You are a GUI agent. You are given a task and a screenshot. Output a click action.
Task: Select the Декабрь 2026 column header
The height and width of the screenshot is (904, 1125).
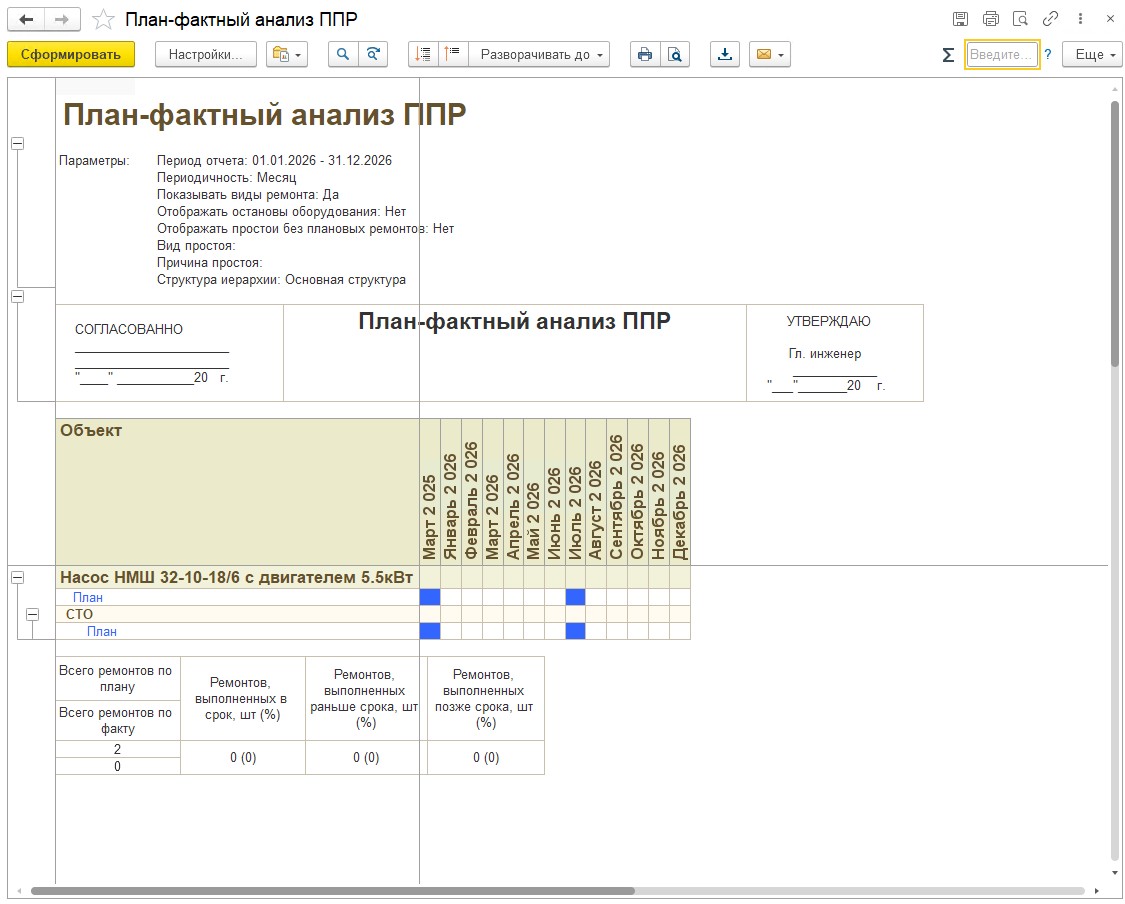[x=679, y=492]
